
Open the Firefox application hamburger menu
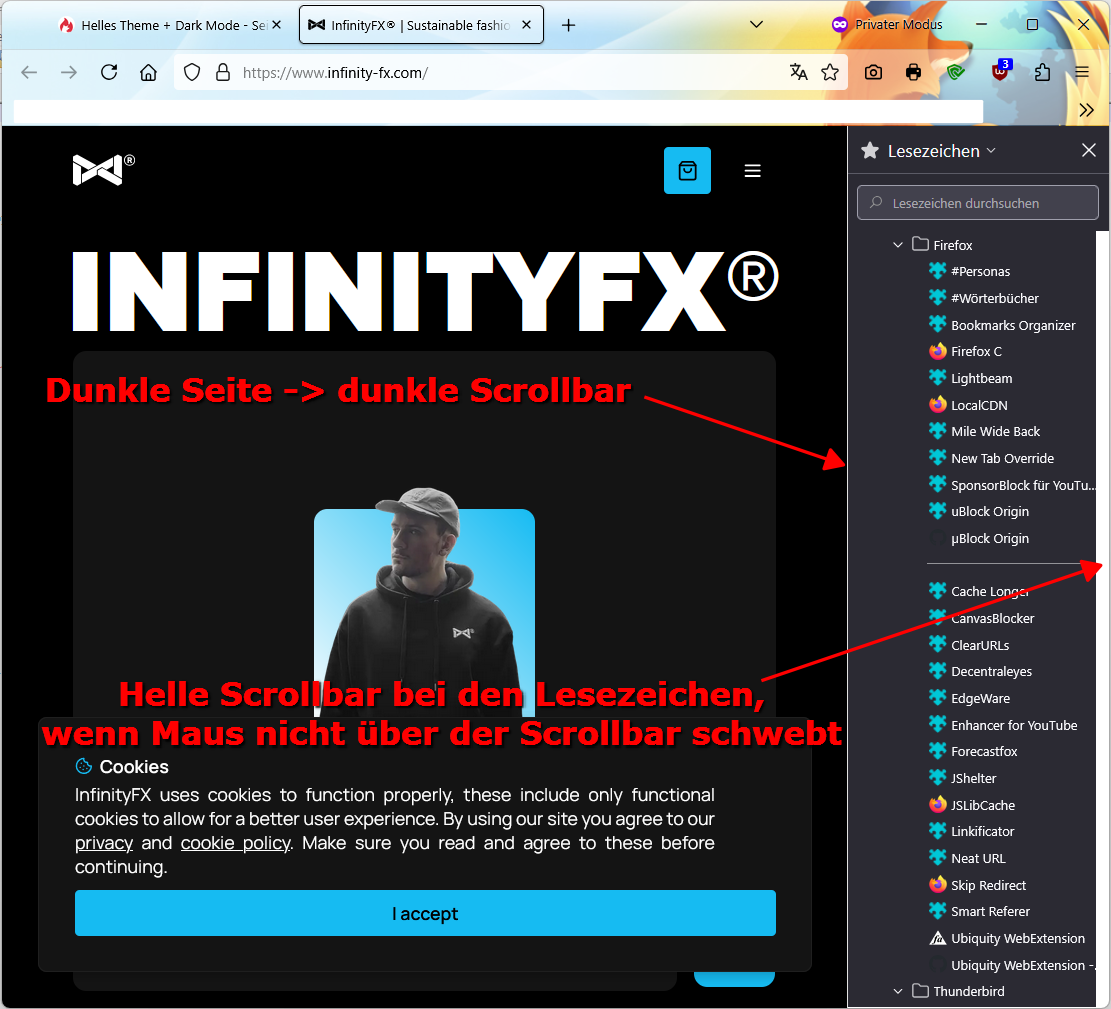click(1081, 72)
